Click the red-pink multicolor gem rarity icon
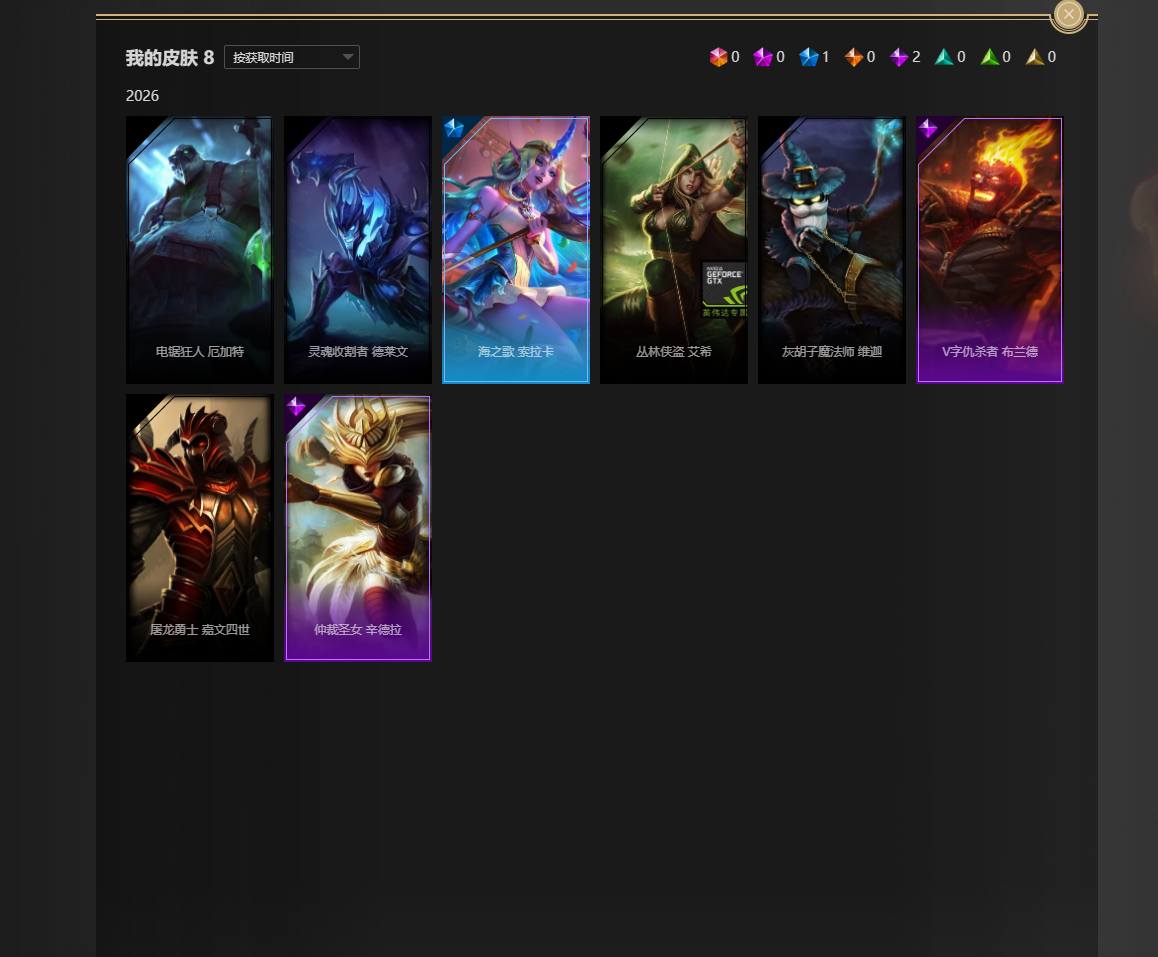 click(x=718, y=57)
